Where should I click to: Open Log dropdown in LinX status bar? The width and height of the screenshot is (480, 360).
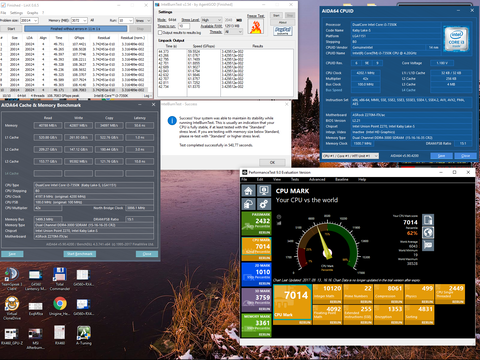pyautogui.click(x=148, y=96)
